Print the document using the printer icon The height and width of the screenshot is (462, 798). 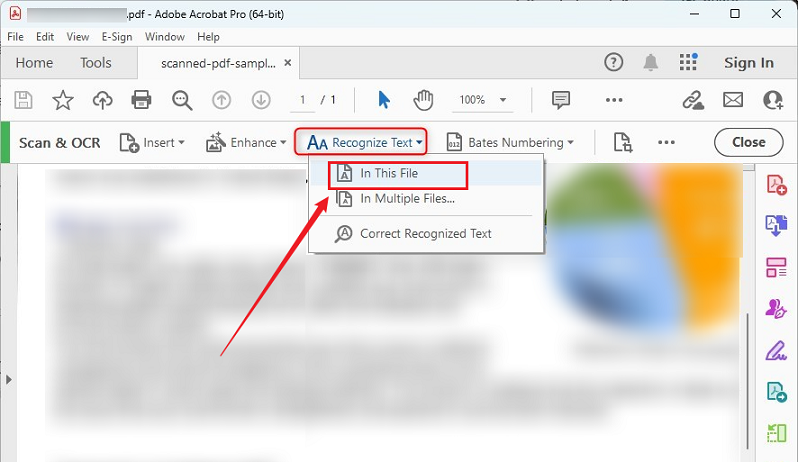141,100
